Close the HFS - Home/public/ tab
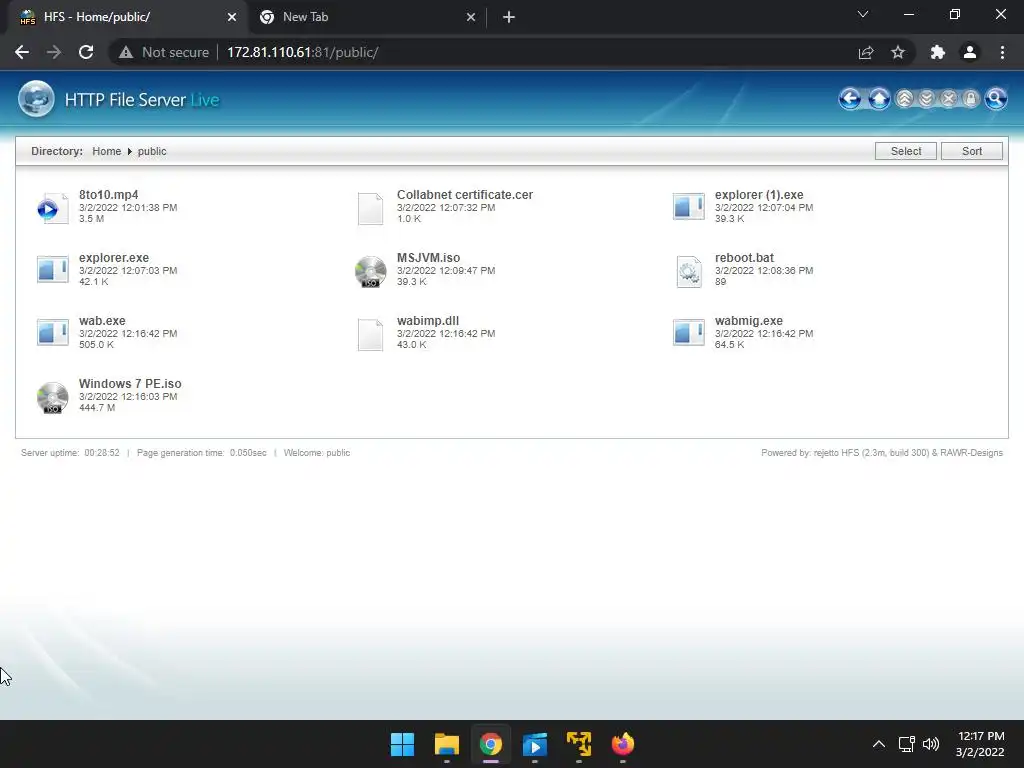1024x768 pixels. (x=232, y=17)
